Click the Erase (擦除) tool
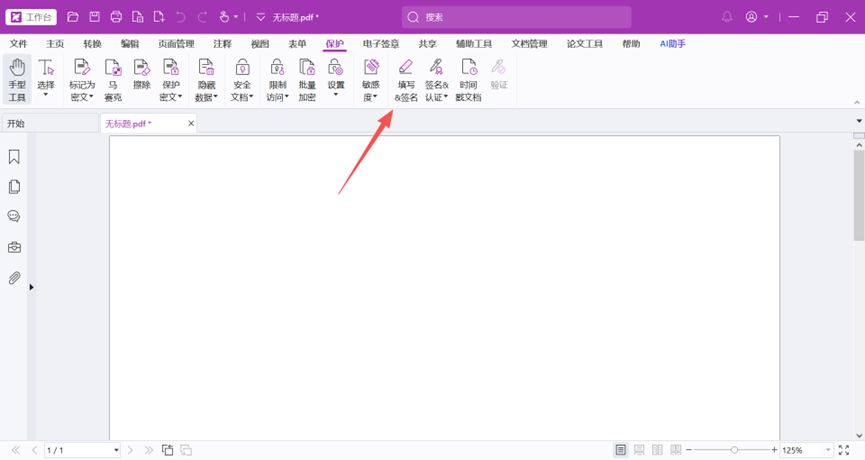This screenshot has height=460, width=865. (142, 79)
